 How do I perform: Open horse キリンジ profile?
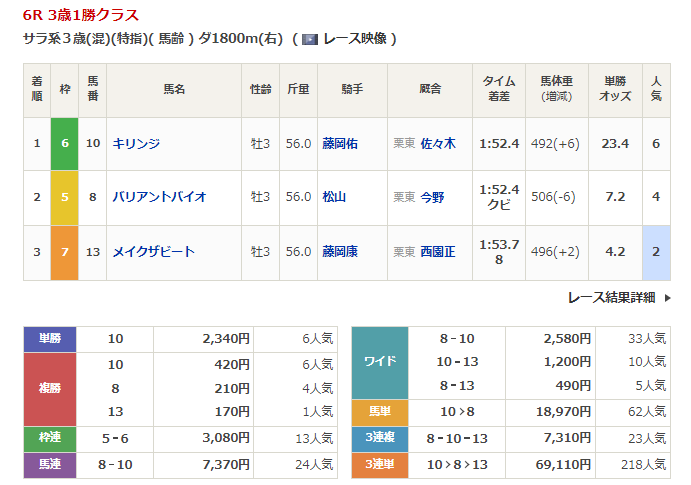pos(137,144)
